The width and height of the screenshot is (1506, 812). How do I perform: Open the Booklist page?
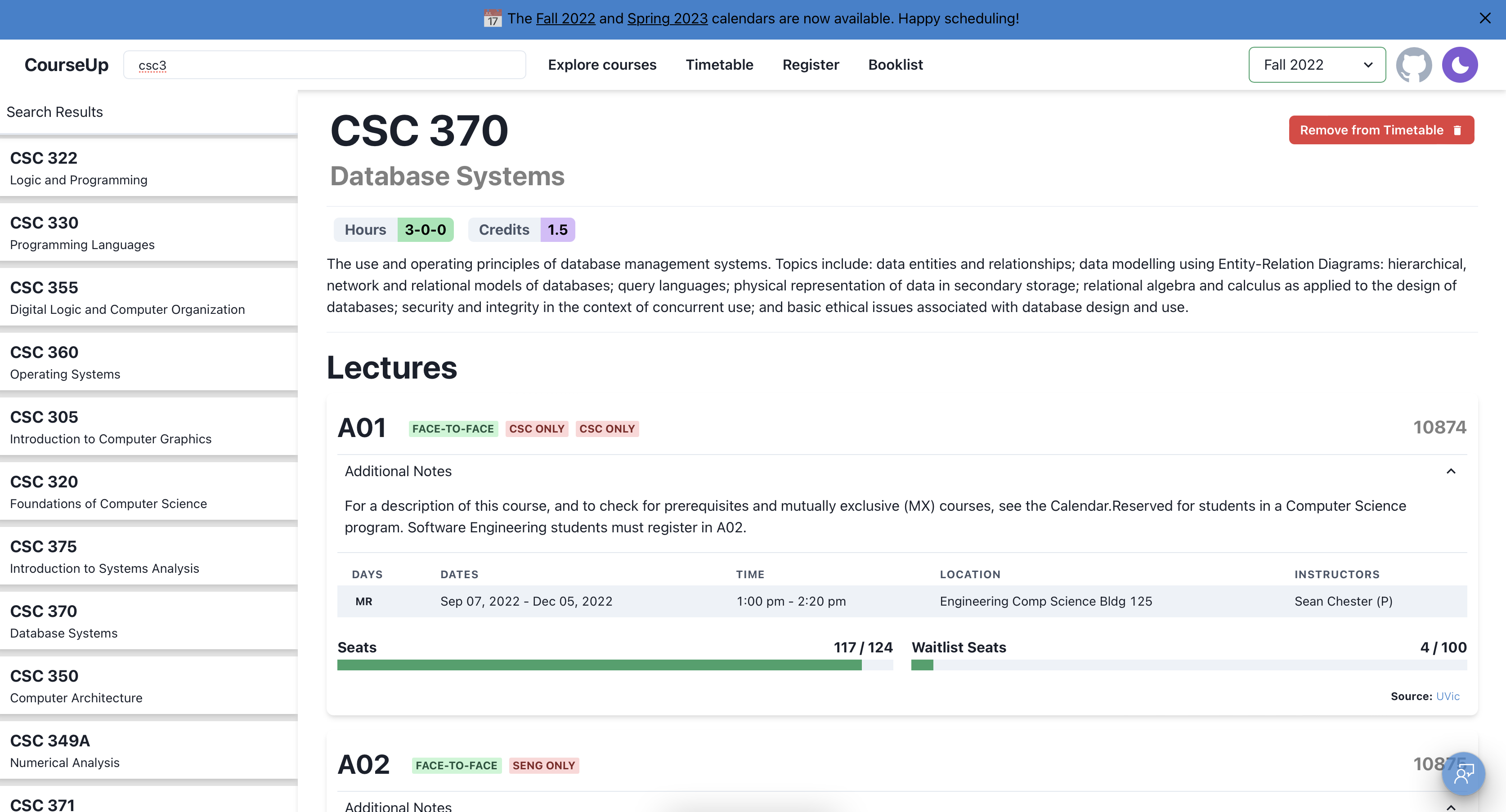click(x=895, y=65)
